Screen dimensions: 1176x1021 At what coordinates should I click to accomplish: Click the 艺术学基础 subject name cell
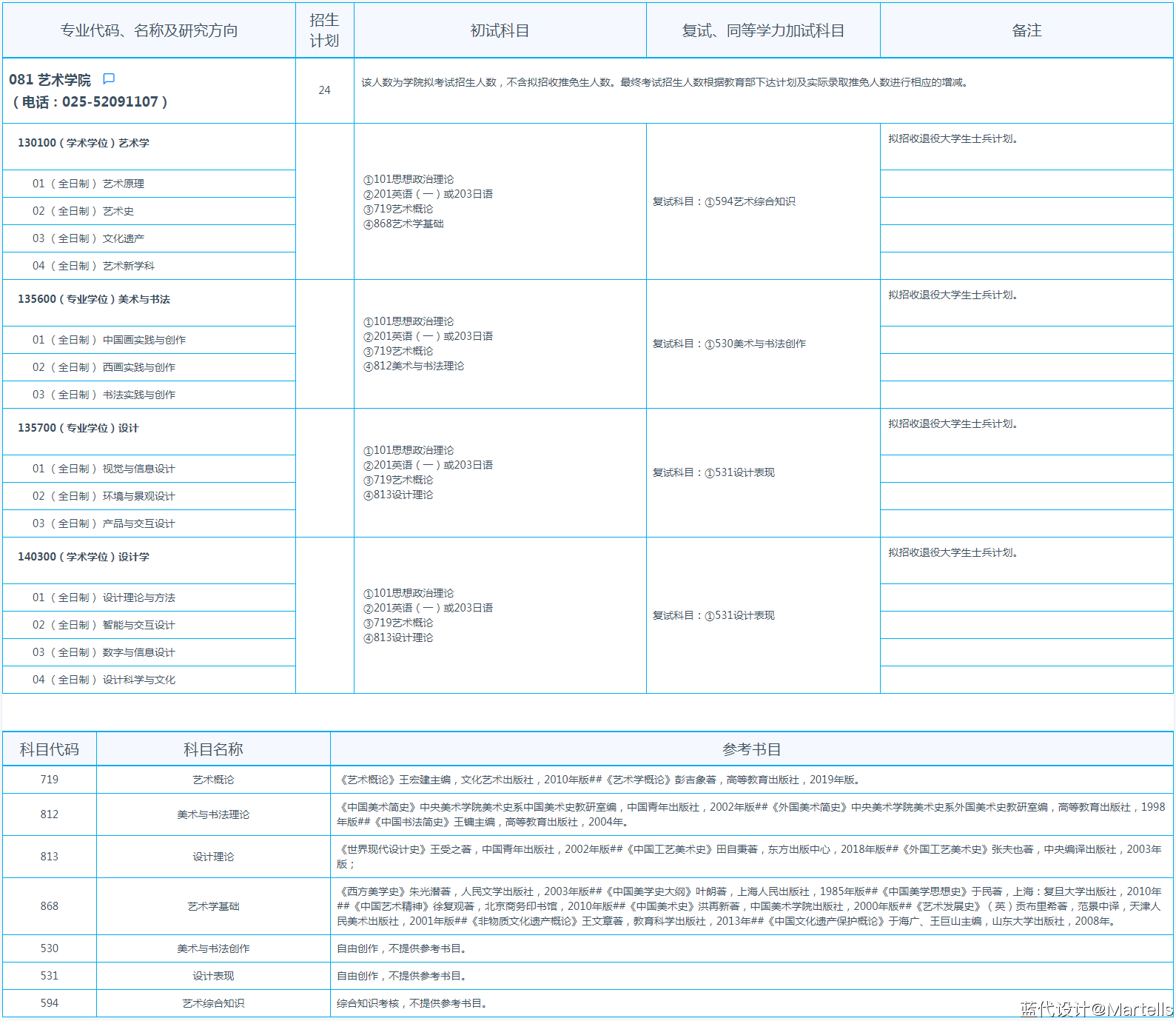[213, 906]
